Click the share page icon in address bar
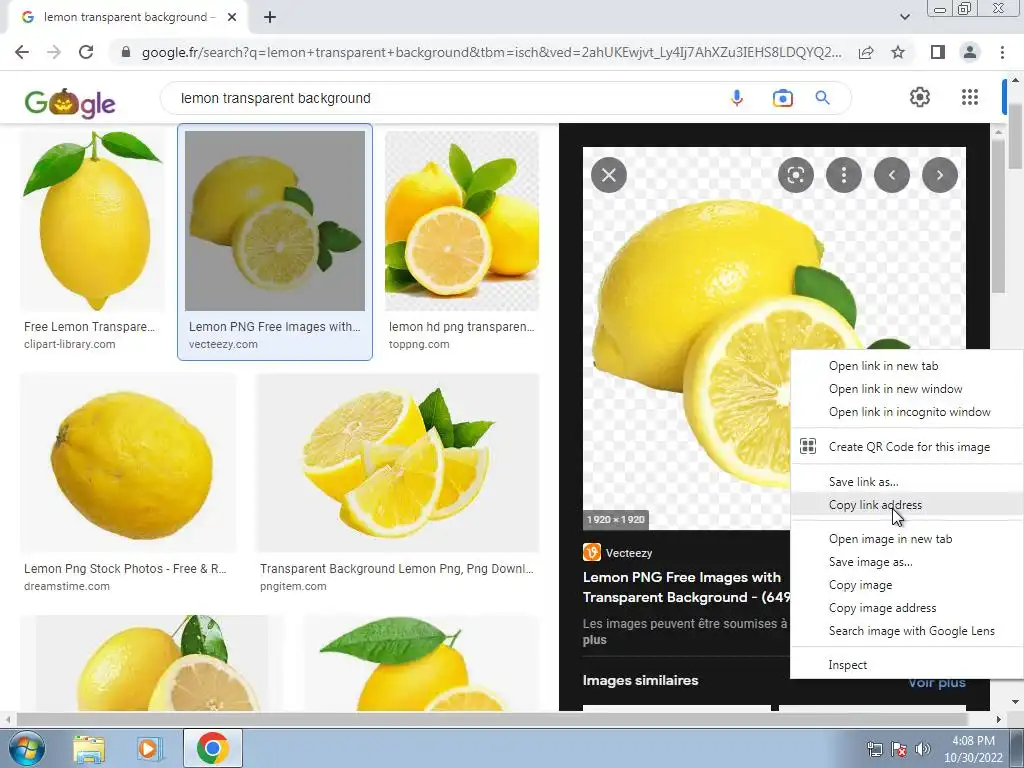The image size is (1024, 768). [x=866, y=52]
